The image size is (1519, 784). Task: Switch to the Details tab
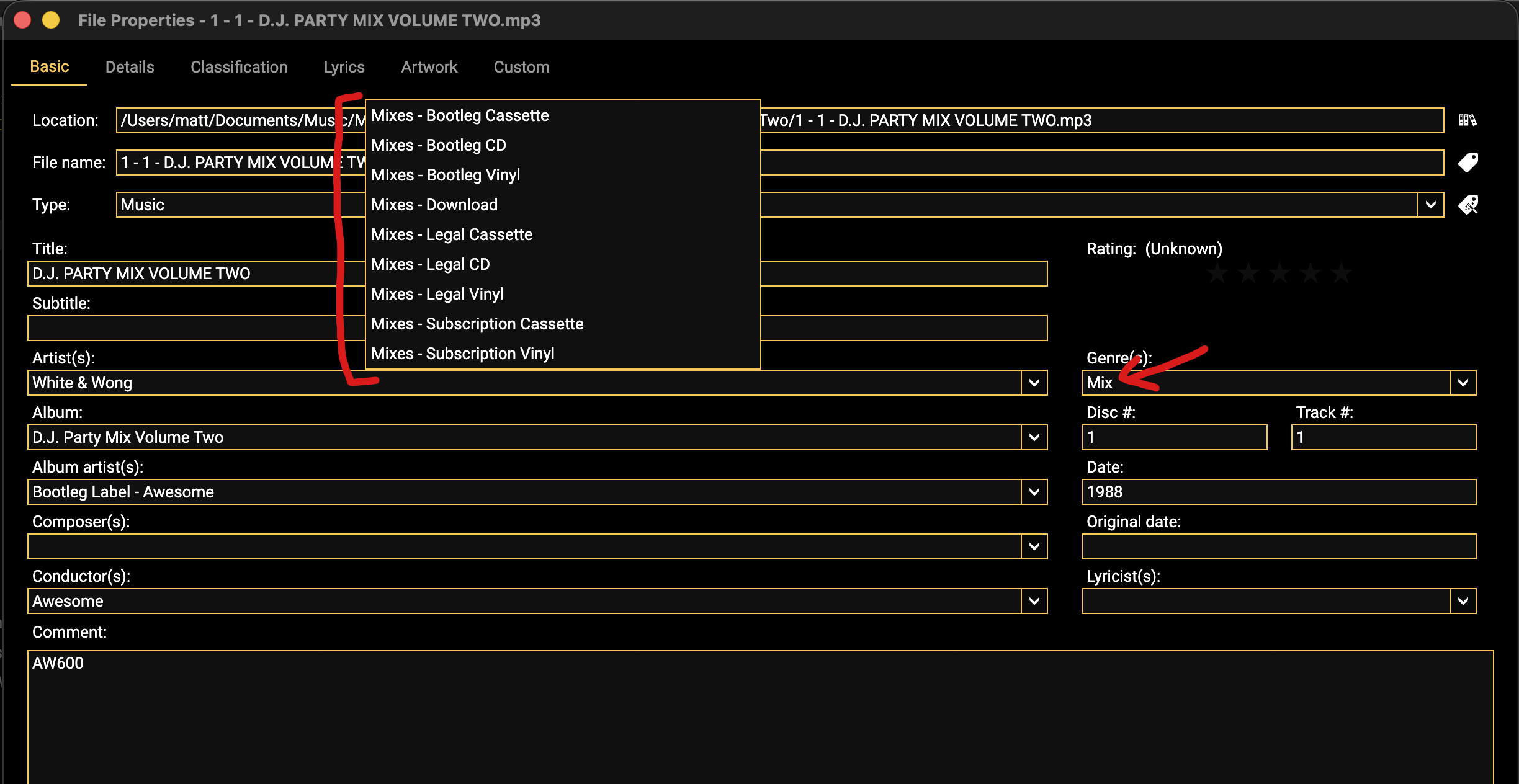pos(130,67)
